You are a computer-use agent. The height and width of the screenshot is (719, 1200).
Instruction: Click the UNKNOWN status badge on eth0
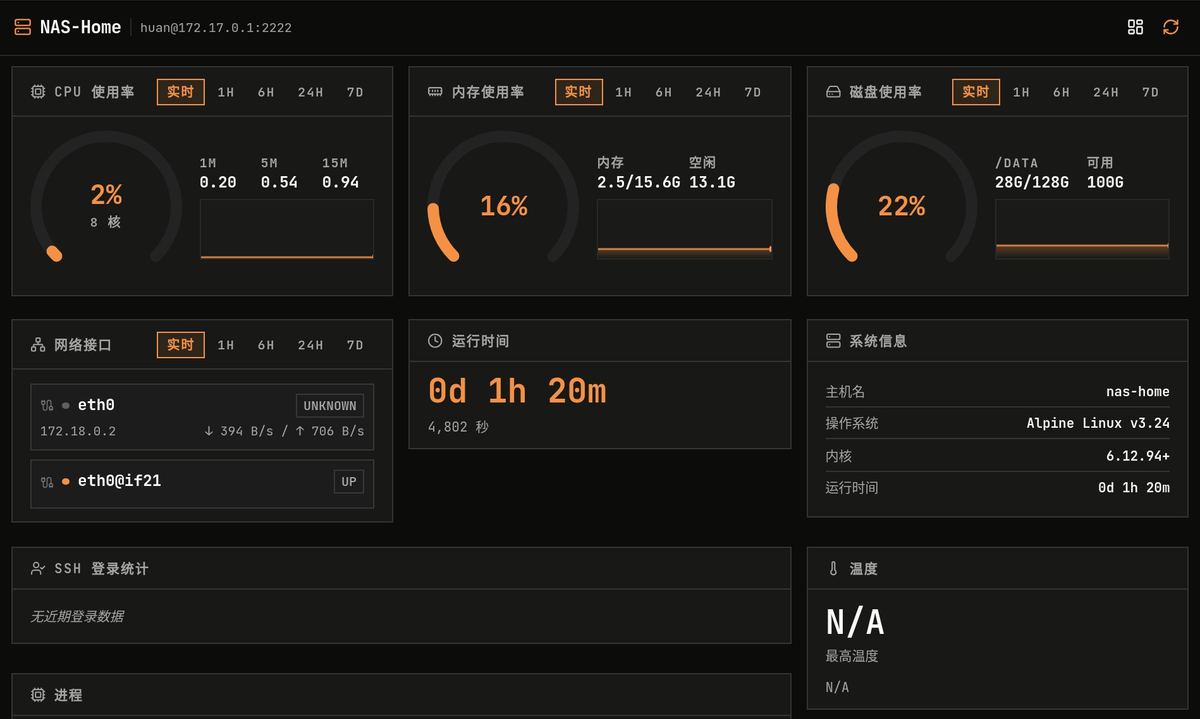coord(330,406)
